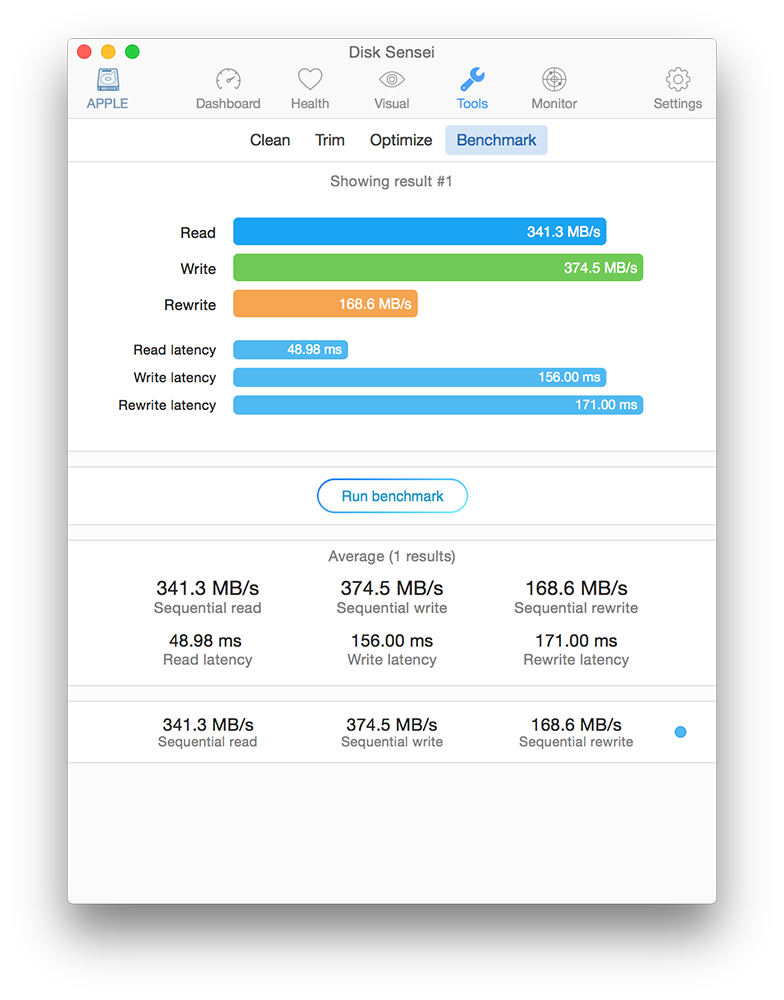Click the green window zoom button
This screenshot has height=1000, width=784.
pyautogui.click(x=132, y=52)
